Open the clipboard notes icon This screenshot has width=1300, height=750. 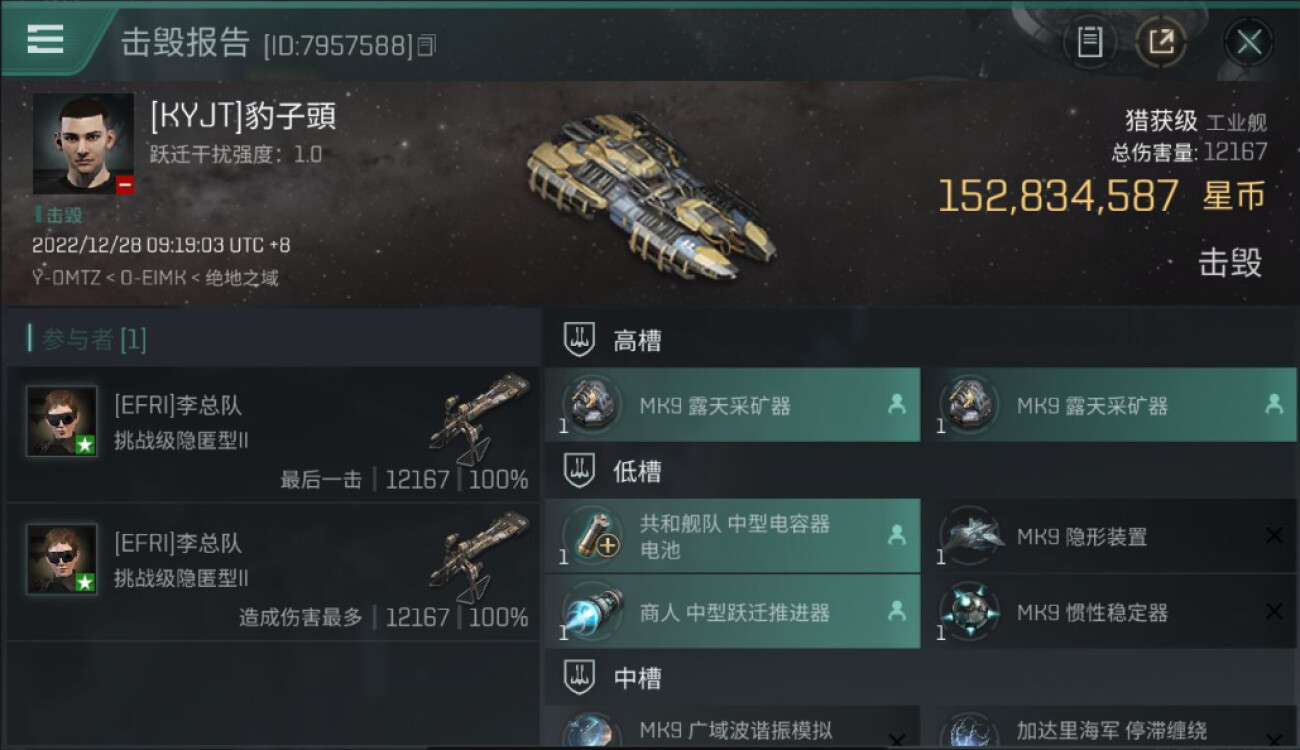(1089, 42)
